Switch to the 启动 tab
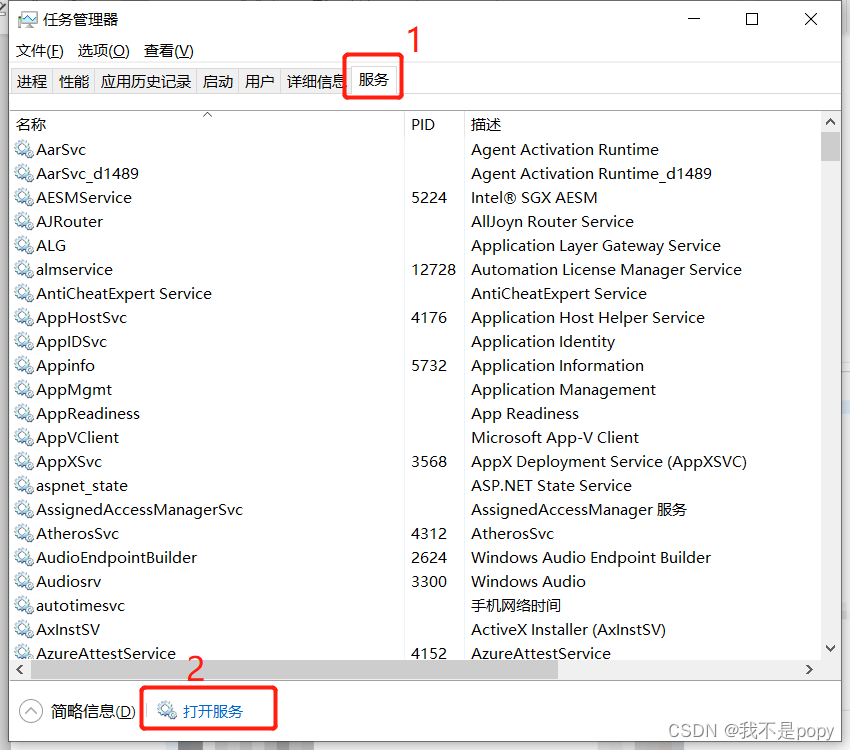This screenshot has width=850, height=750. [x=218, y=81]
